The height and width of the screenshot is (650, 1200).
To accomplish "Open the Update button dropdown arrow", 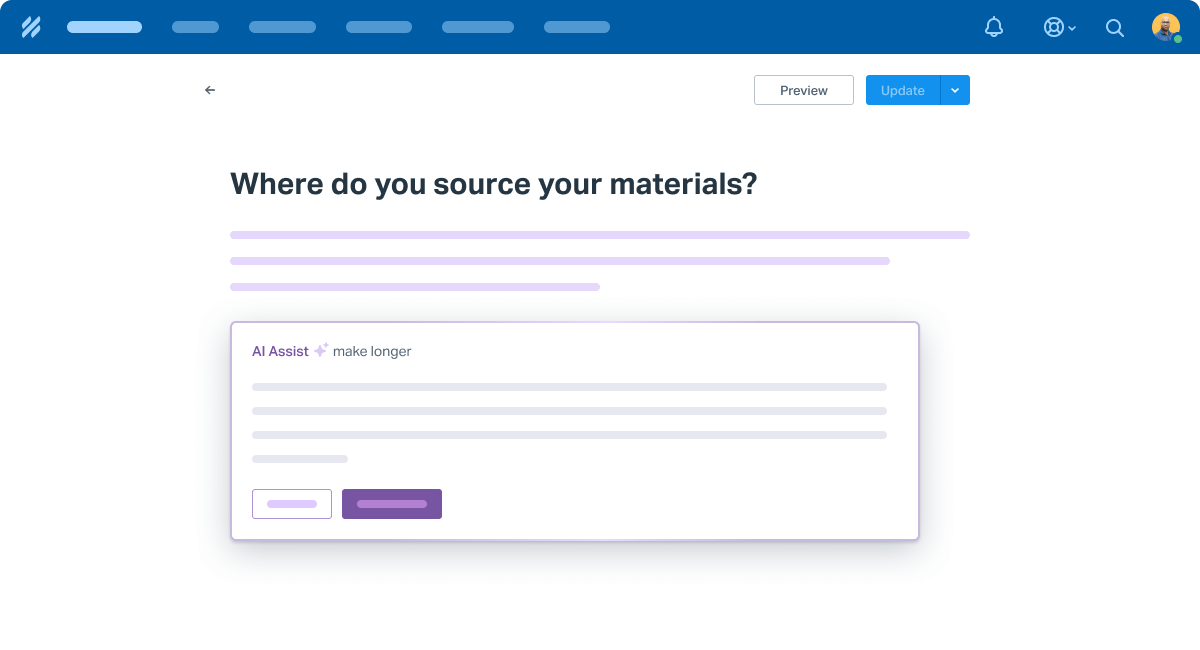I will coord(955,90).
